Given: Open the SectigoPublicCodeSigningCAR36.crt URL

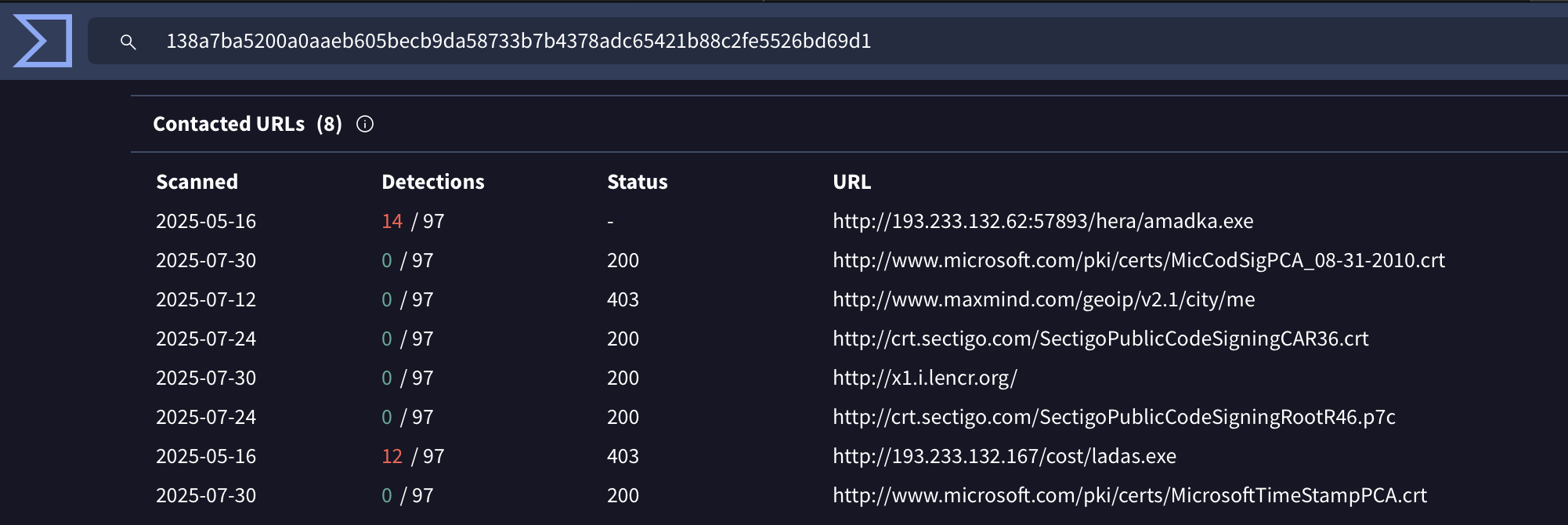Looking at the screenshot, I should pyautogui.click(x=1100, y=339).
